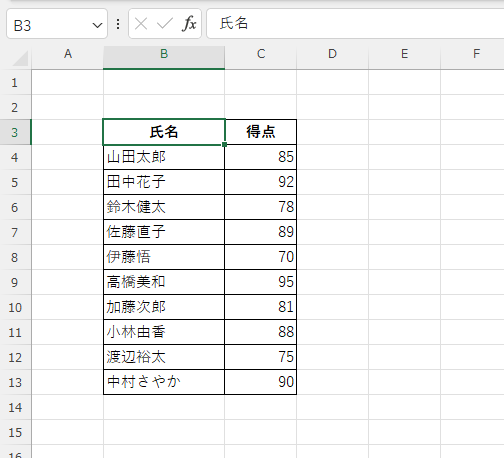The width and height of the screenshot is (504, 458).
Task: Select the score cell showing 70
Action: click(261, 257)
